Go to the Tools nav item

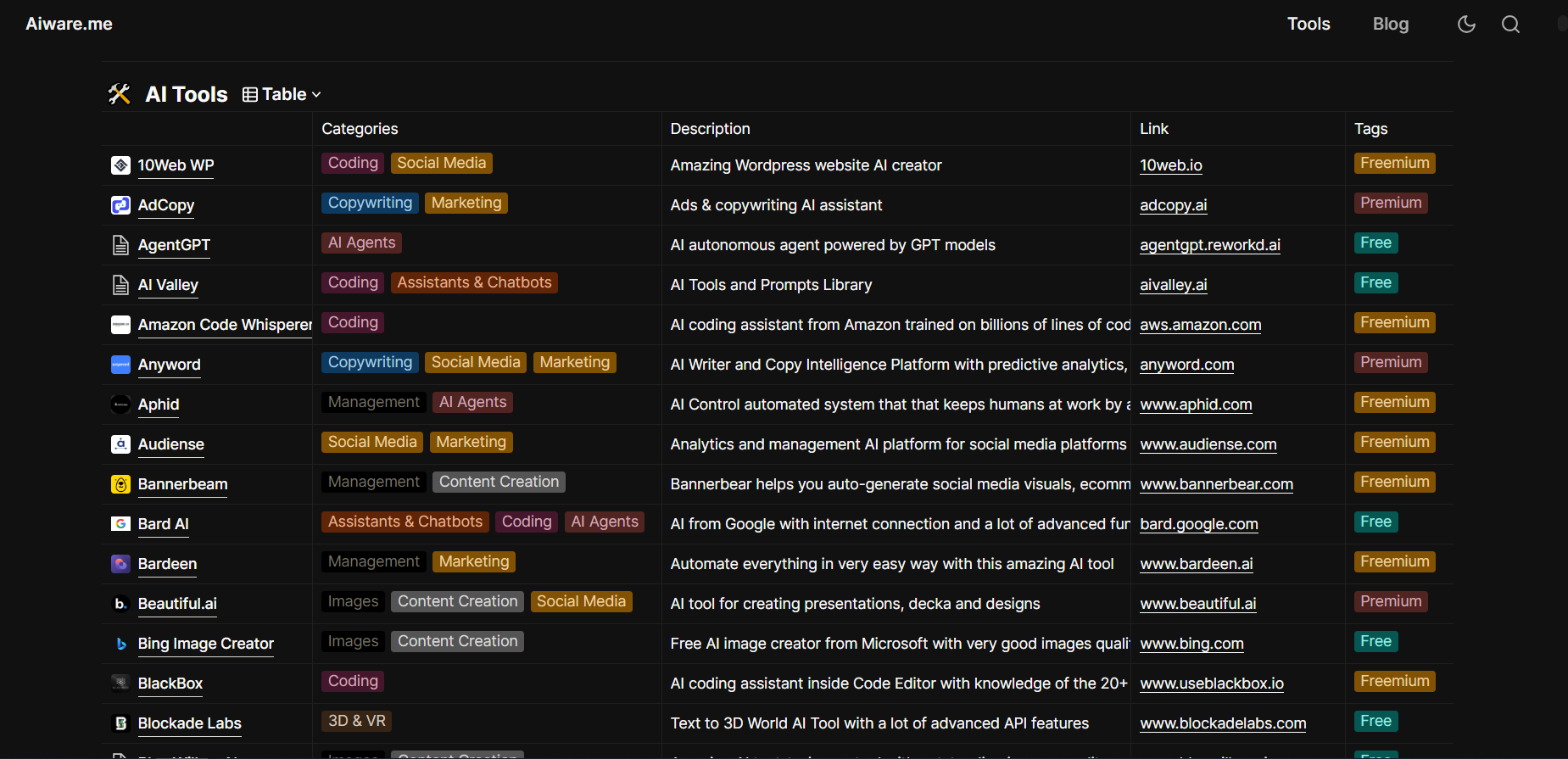[1309, 24]
